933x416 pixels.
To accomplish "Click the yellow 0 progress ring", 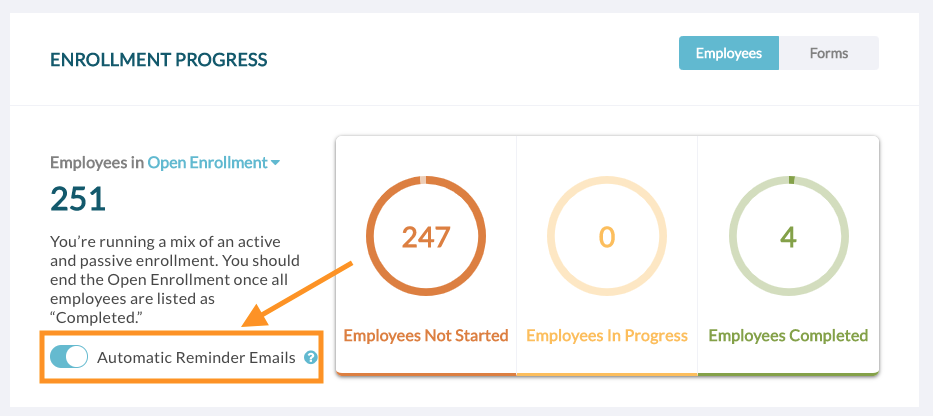I will coord(607,236).
